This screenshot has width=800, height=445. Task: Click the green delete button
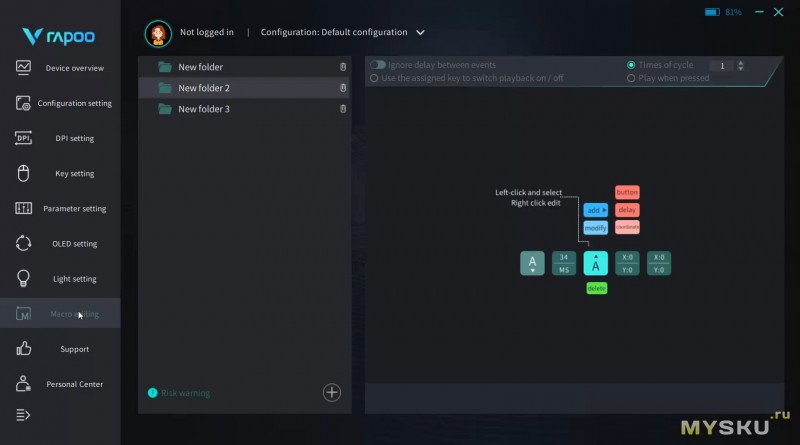[x=596, y=288]
